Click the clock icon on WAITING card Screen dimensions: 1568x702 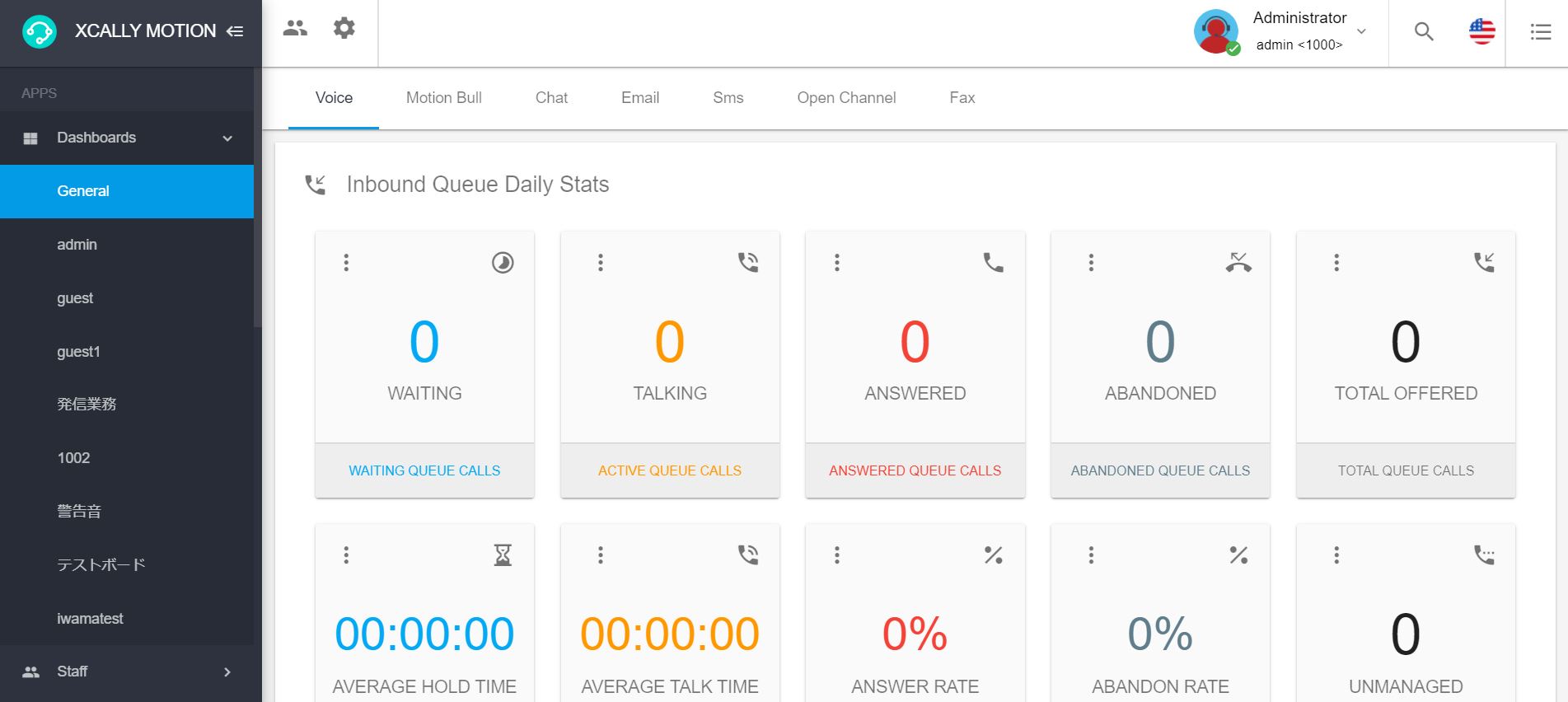coord(503,262)
